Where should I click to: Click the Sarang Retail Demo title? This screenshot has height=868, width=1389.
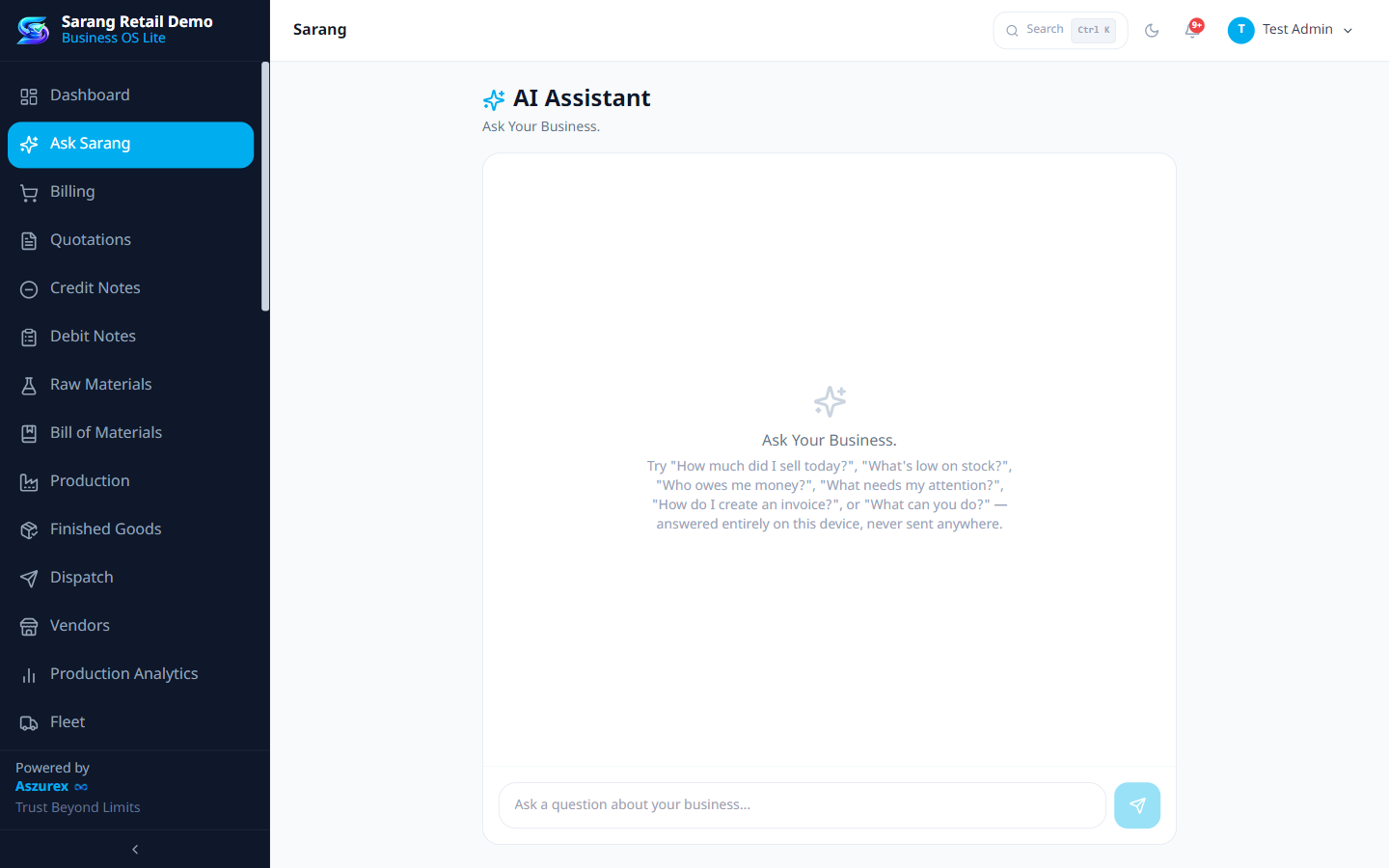137,21
